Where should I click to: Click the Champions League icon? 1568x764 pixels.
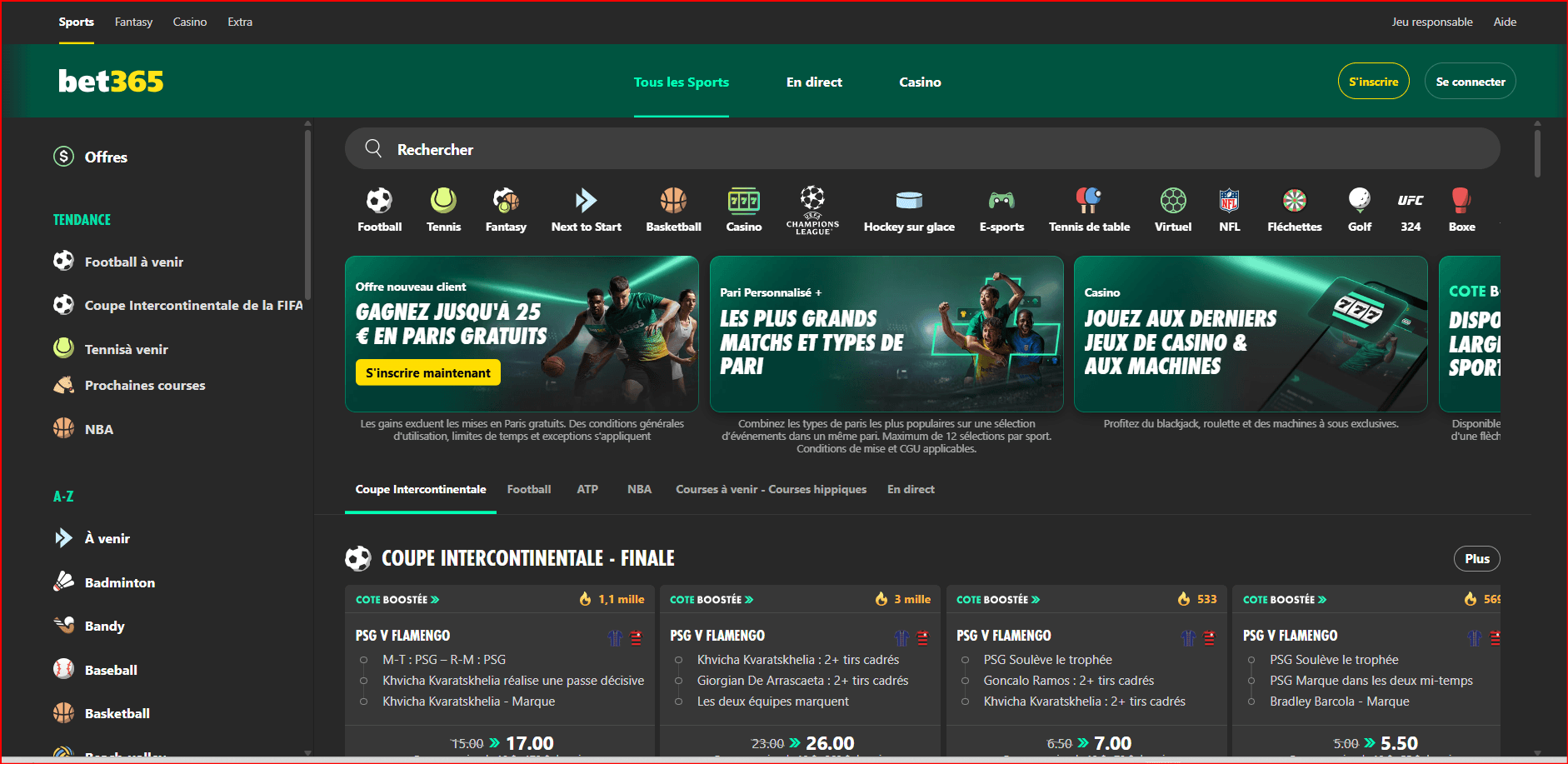[x=812, y=200]
